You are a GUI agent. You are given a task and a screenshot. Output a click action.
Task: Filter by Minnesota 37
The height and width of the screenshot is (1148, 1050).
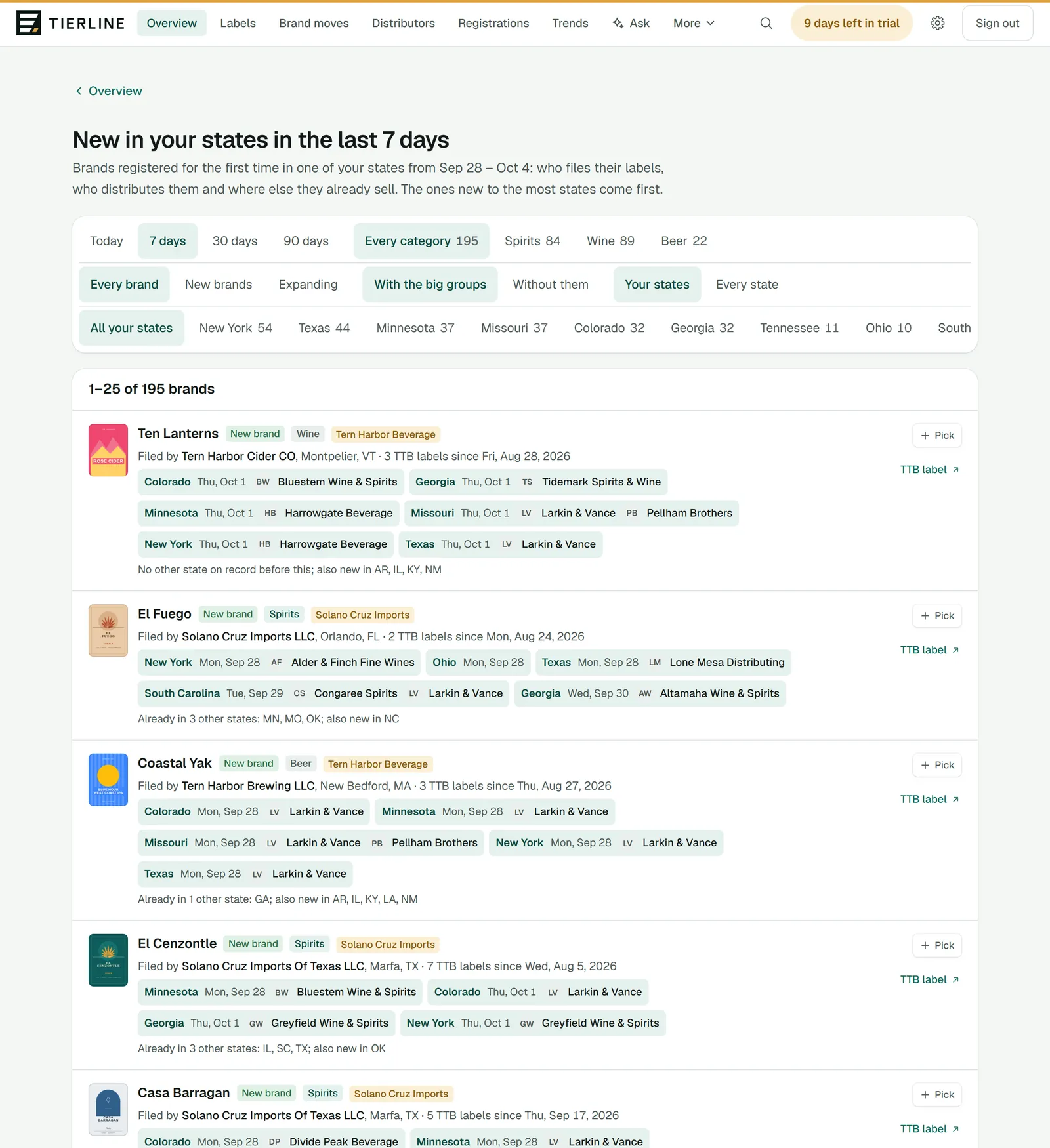pos(415,328)
